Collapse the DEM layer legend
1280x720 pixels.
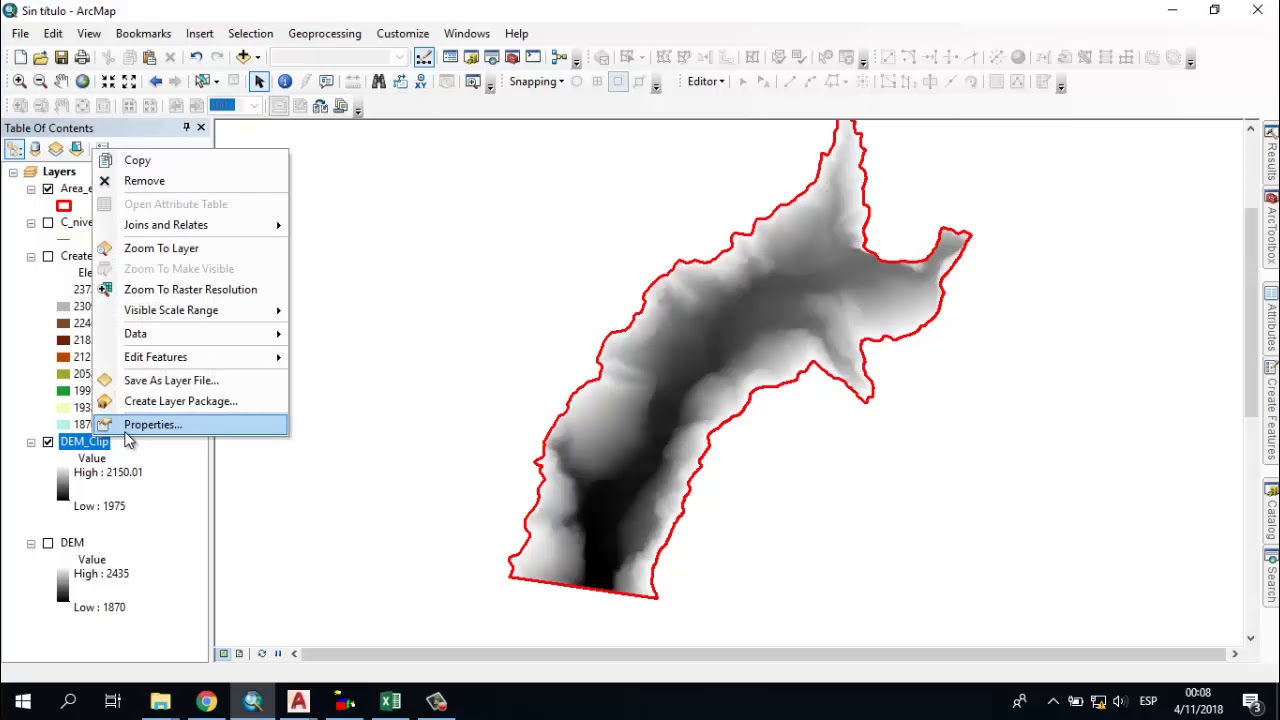pos(31,543)
